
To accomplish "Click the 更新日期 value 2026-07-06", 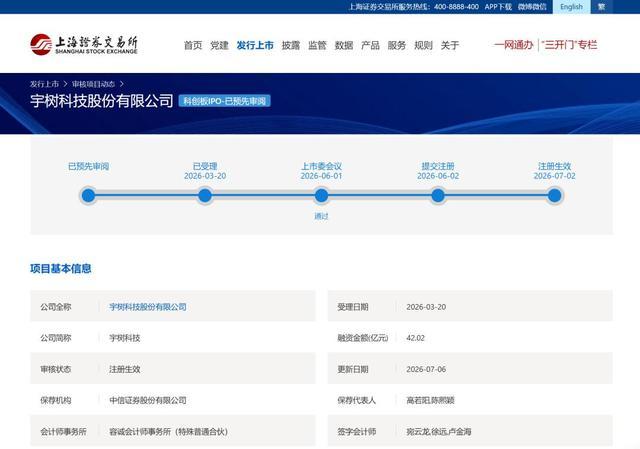I will pos(426,369).
